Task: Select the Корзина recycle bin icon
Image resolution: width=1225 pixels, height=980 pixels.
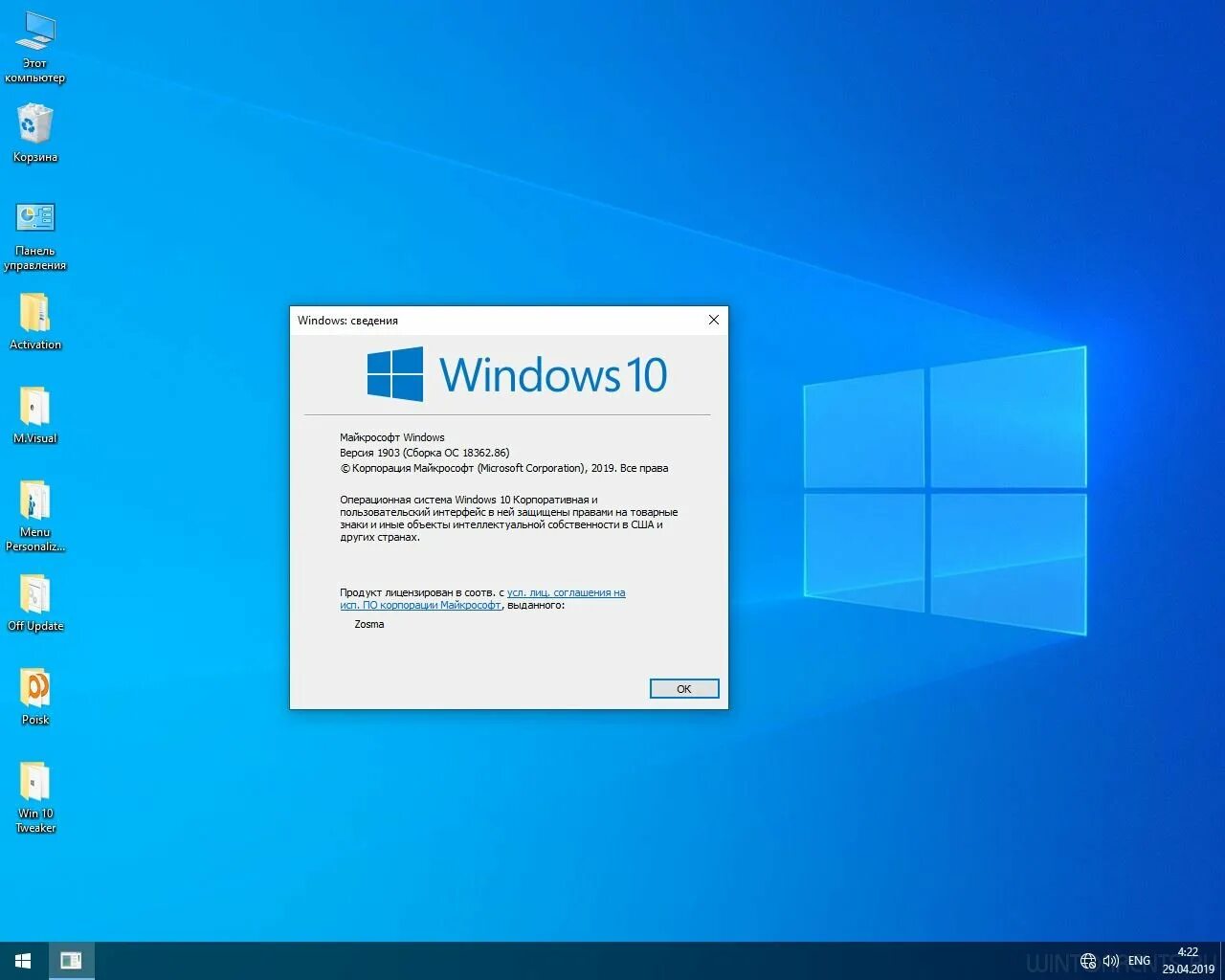Action: tap(35, 133)
